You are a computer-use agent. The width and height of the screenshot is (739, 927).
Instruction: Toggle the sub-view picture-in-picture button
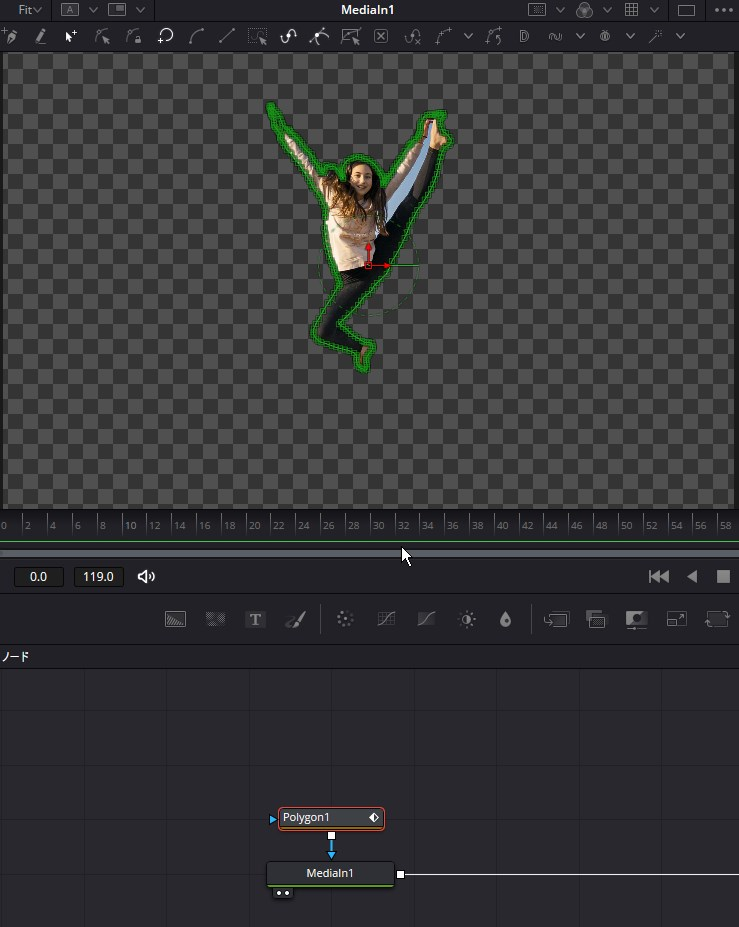(117, 9)
